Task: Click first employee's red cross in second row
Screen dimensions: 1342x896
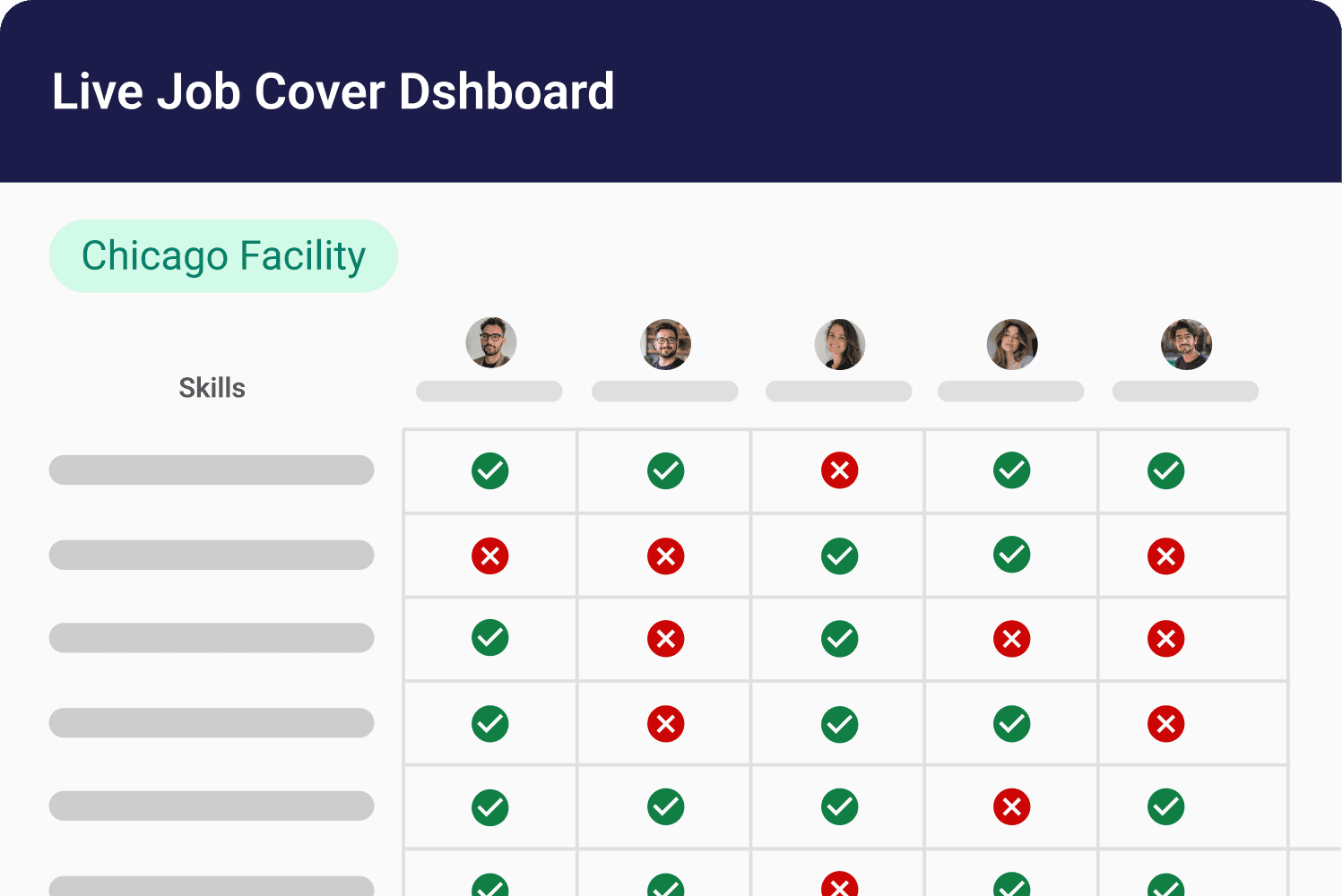Action: click(x=489, y=556)
